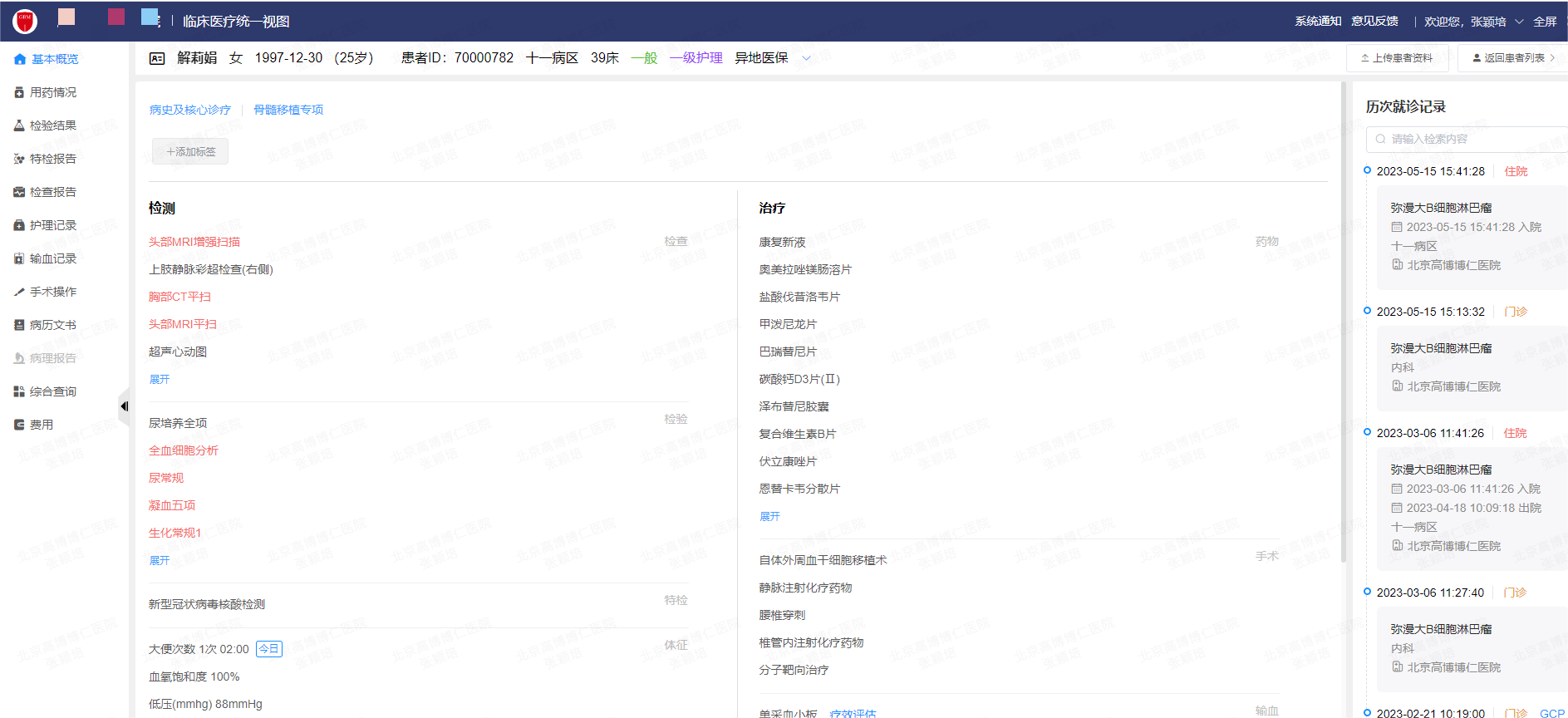The height and width of the screenshot is (718, 1568).
Task: Open 凝血五项 lab item
Action: [172, 505]
